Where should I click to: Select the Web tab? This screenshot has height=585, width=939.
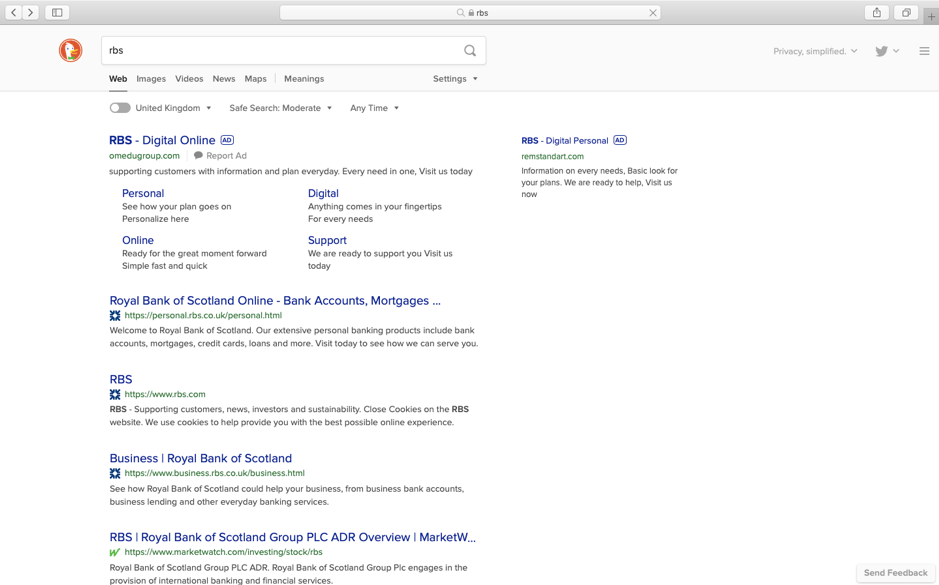pyautogui.click(x=118, y=78)
